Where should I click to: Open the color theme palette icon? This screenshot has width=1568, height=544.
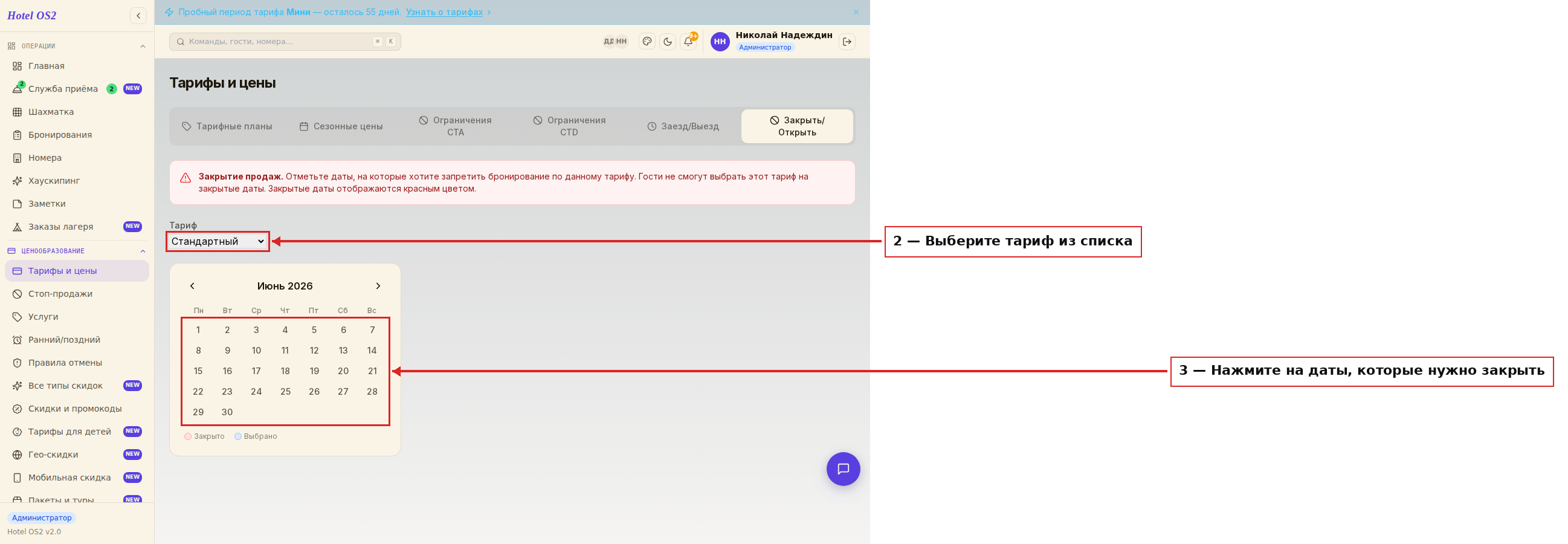pyautogui.click(x=647, y=42)
